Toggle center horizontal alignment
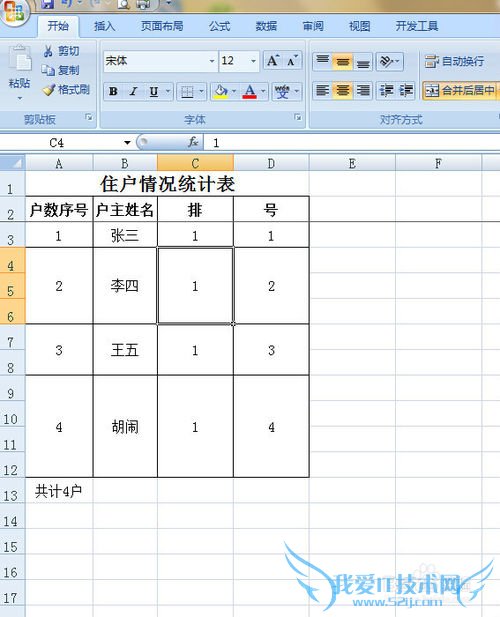Screen dimensions: 500x617 pyautogui.click(x=343, y=91)
